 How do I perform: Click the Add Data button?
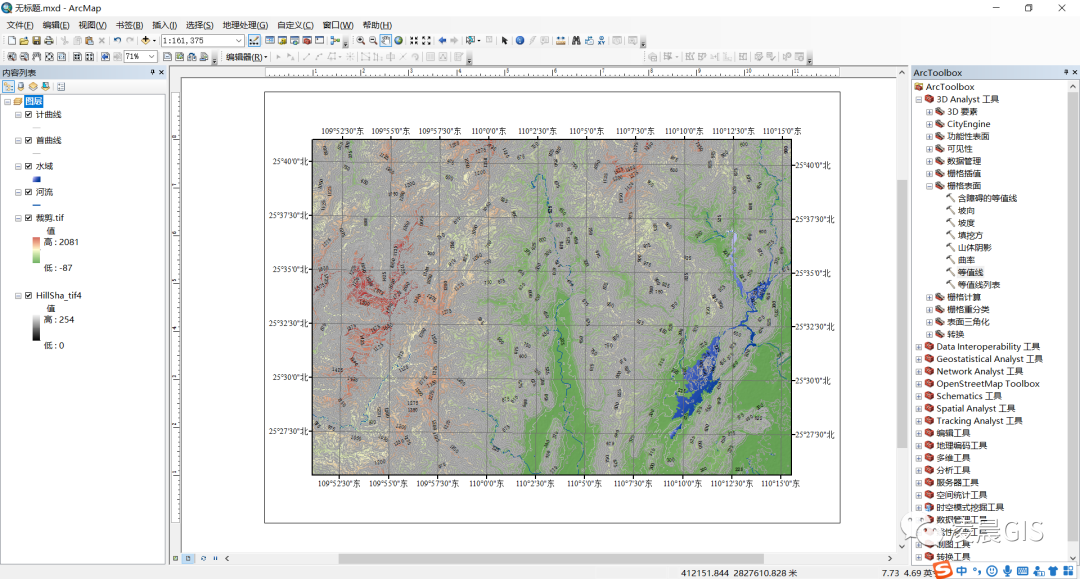pos(145,41)
